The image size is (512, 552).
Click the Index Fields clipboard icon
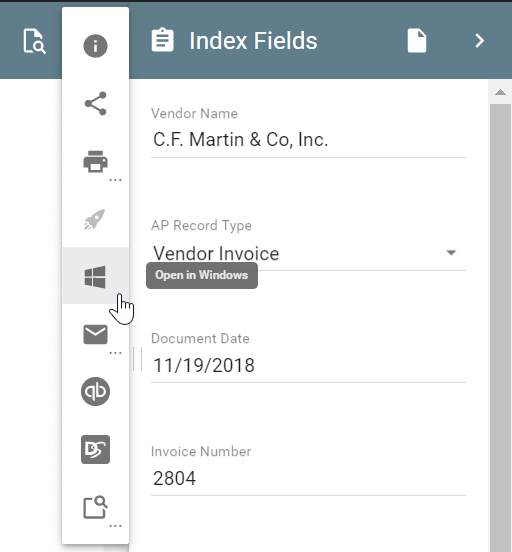click(x=162, y=40)
